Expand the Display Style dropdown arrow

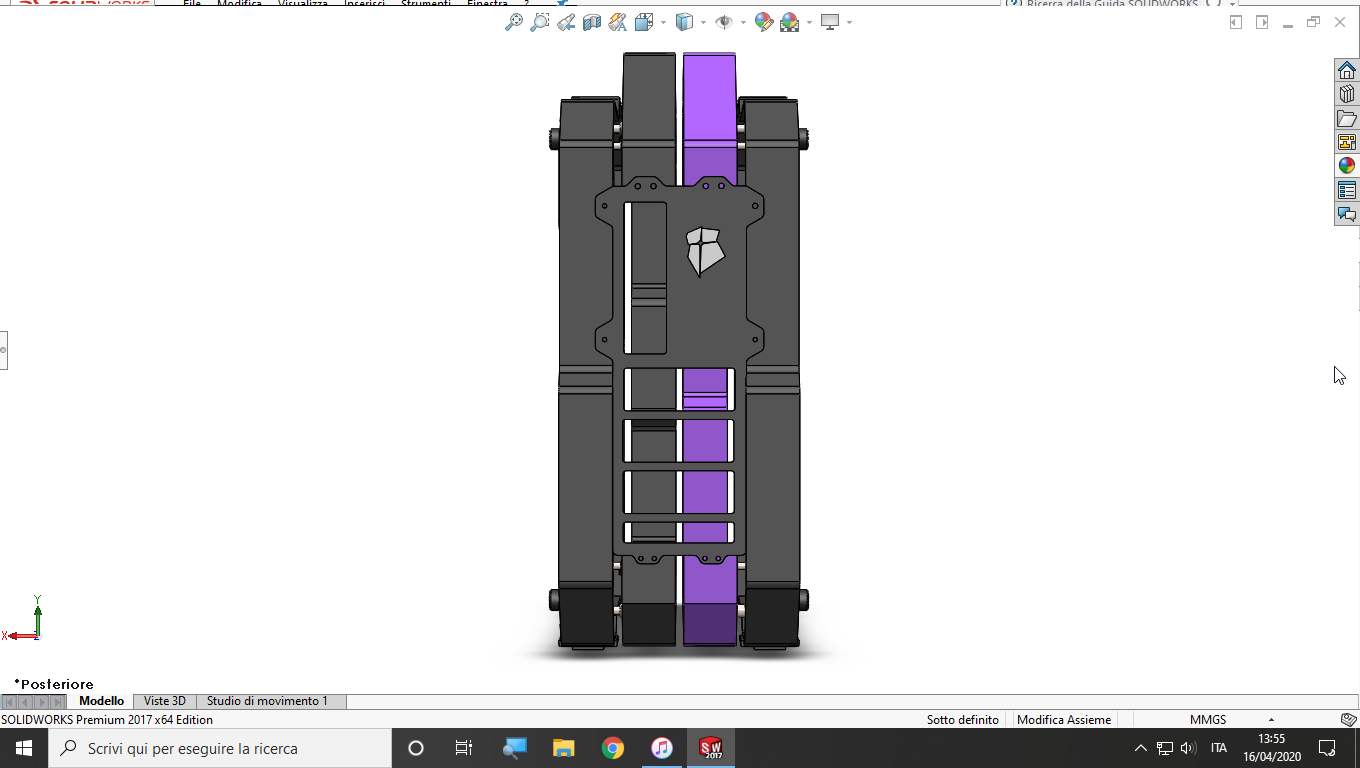point(703,22)
